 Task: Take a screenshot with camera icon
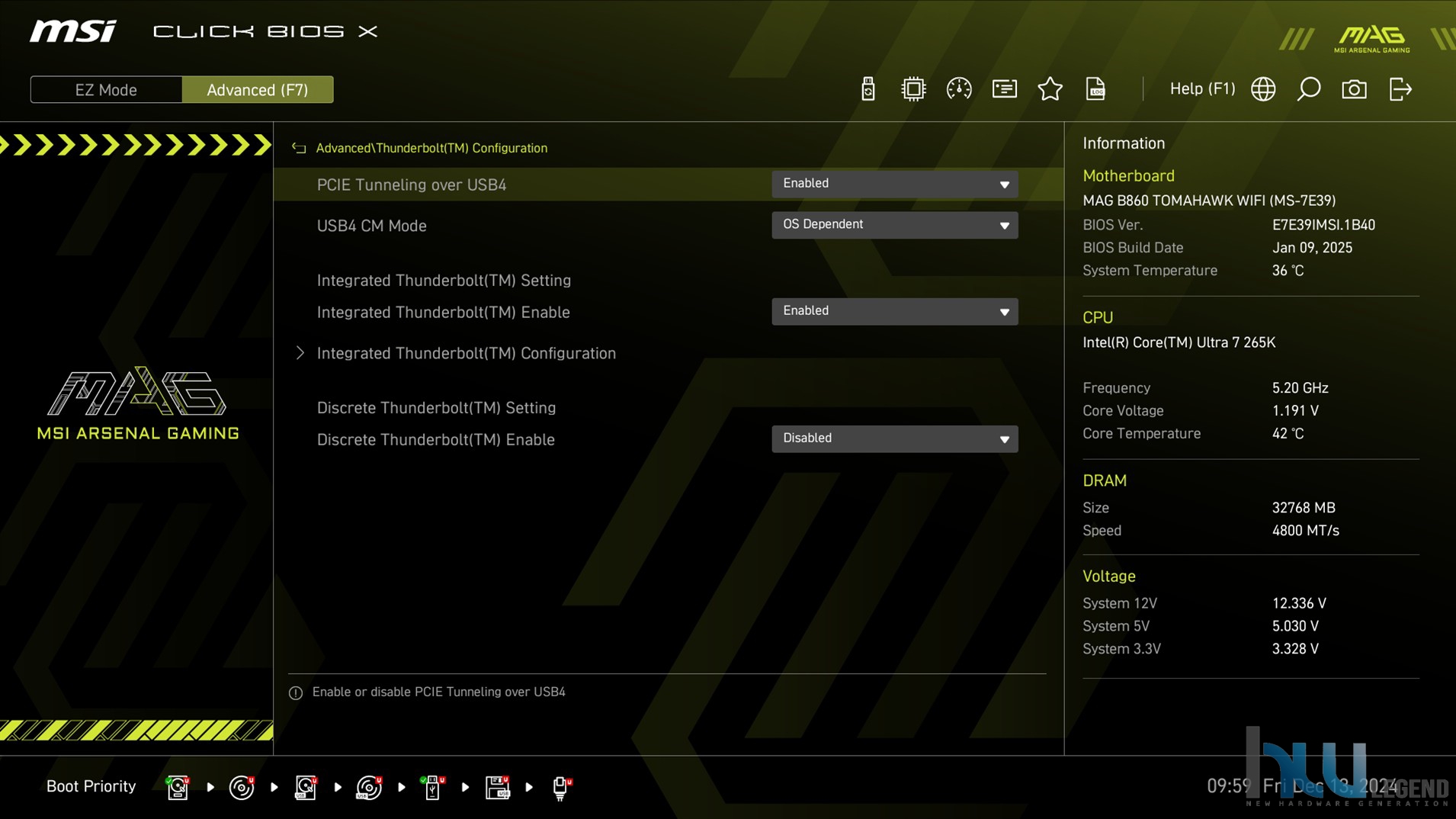click(1354, 89)
